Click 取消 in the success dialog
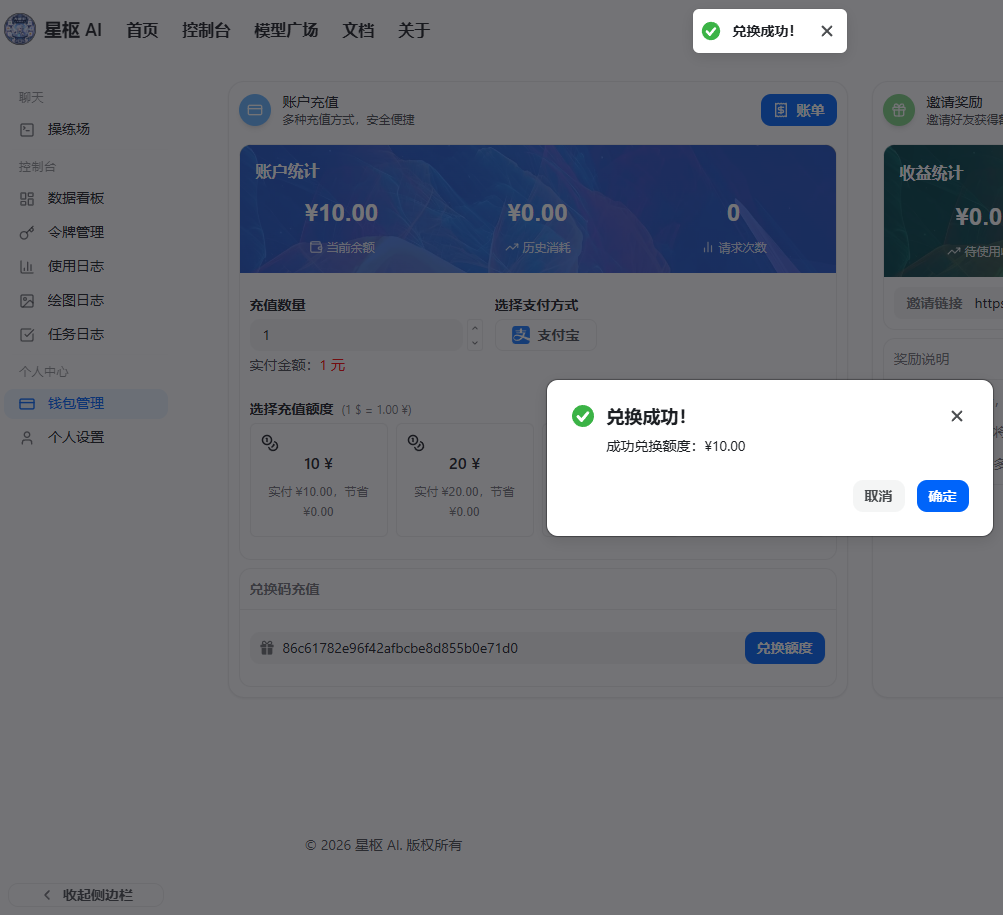The image size is (1003, 915). pyautogui.click(x=878, y=496)
